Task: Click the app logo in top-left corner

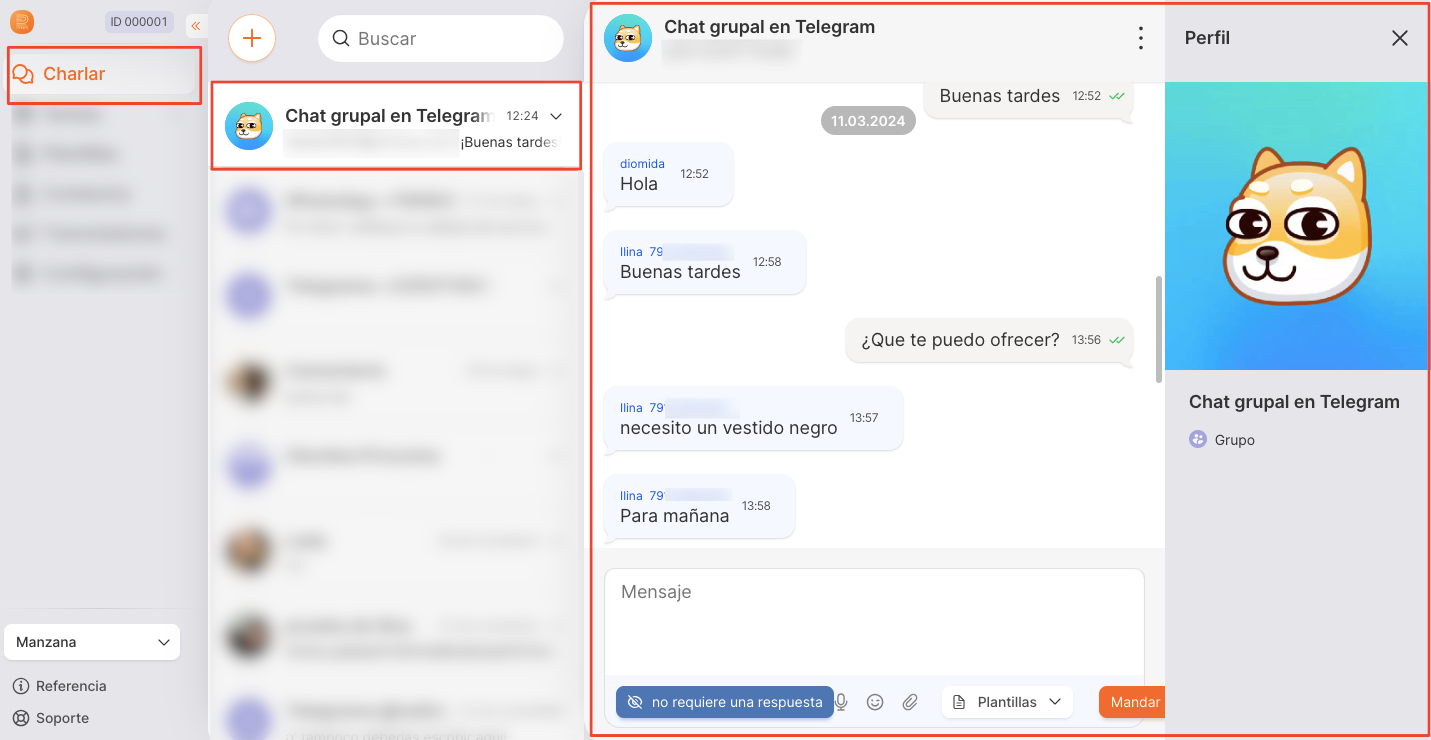Action: pos(22,22)
